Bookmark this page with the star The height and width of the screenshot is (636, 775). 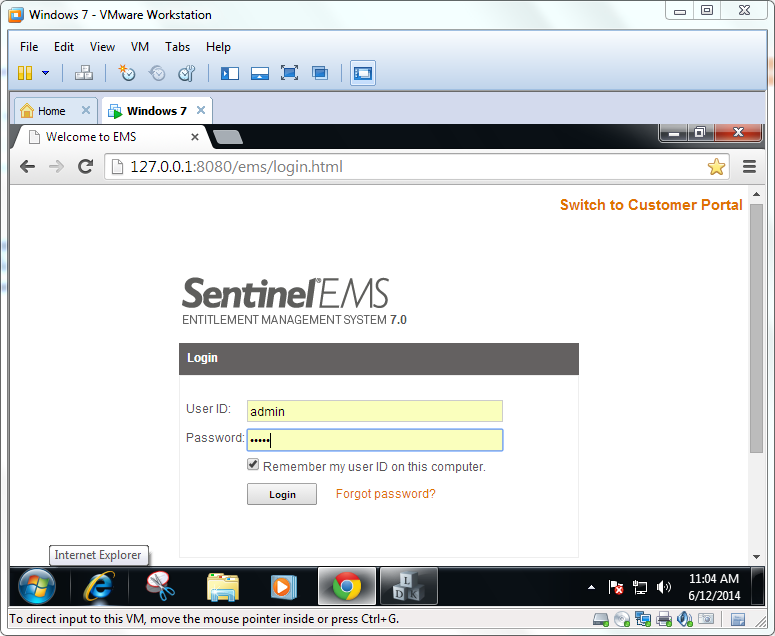point(716,167)
